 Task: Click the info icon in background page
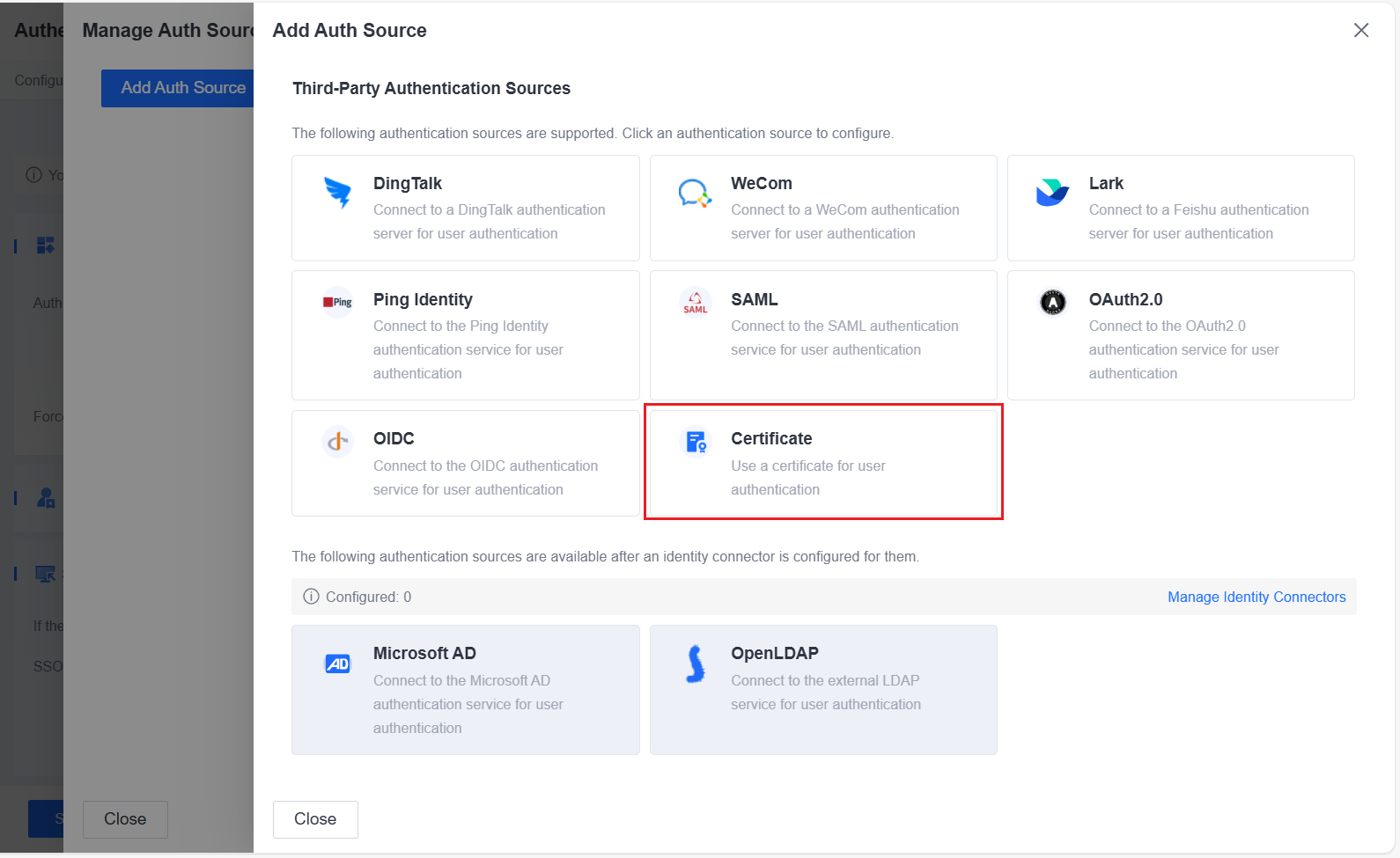click(33, 174)
